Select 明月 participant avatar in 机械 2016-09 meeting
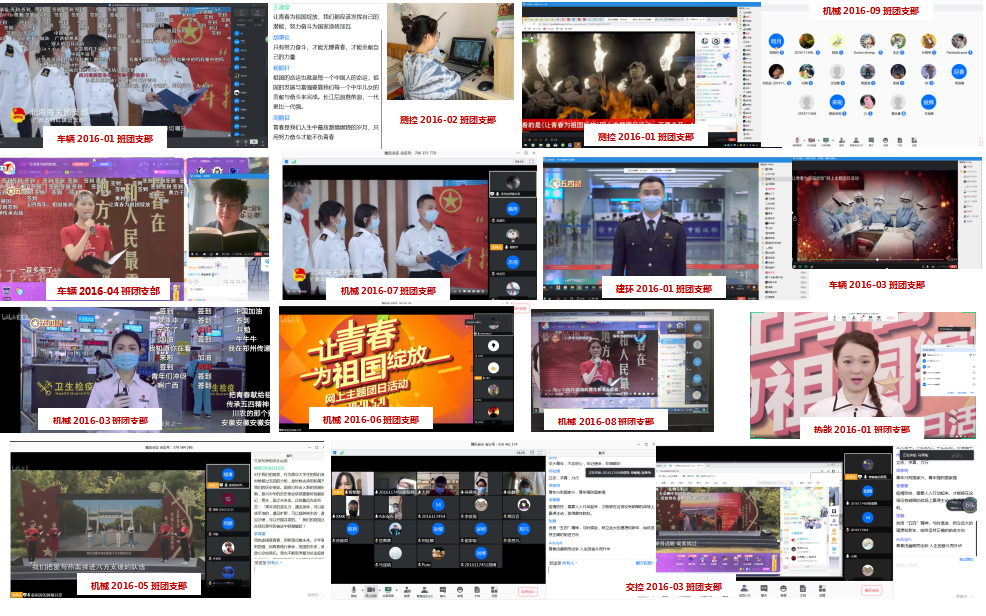986x616 pixels. coord(777,42)
